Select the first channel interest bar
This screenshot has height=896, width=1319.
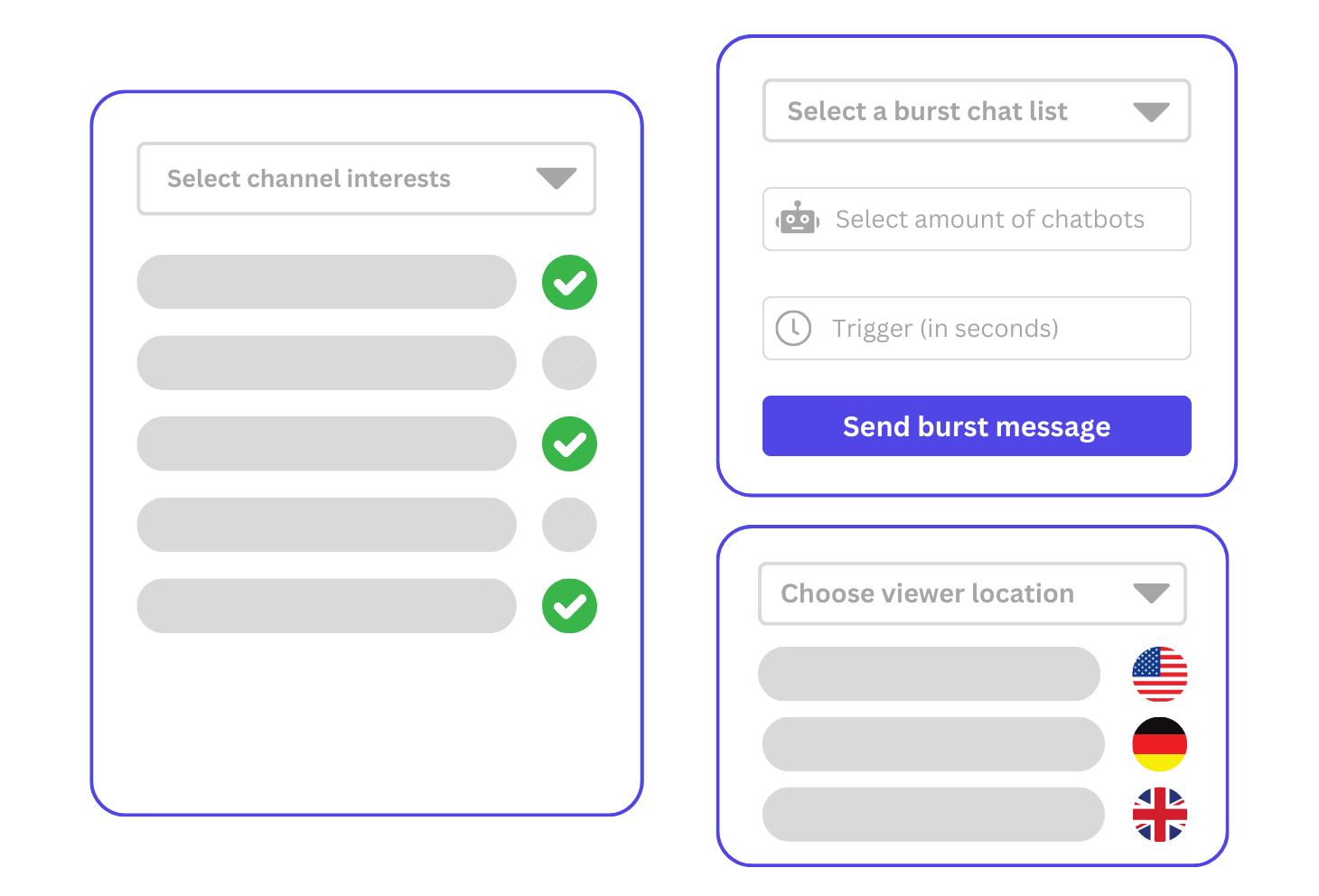click(326, 282)
